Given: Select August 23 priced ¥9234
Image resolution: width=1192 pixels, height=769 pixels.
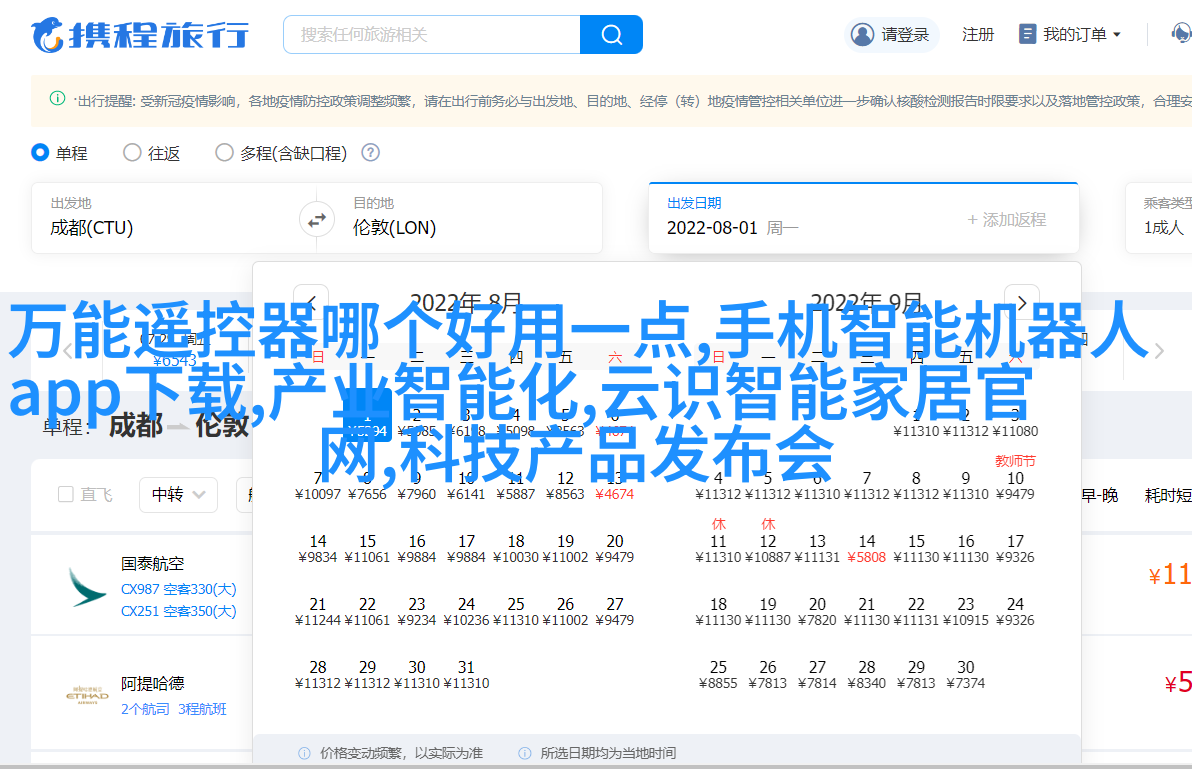Looking at the screenshot, I should click(x=417, y=612).
